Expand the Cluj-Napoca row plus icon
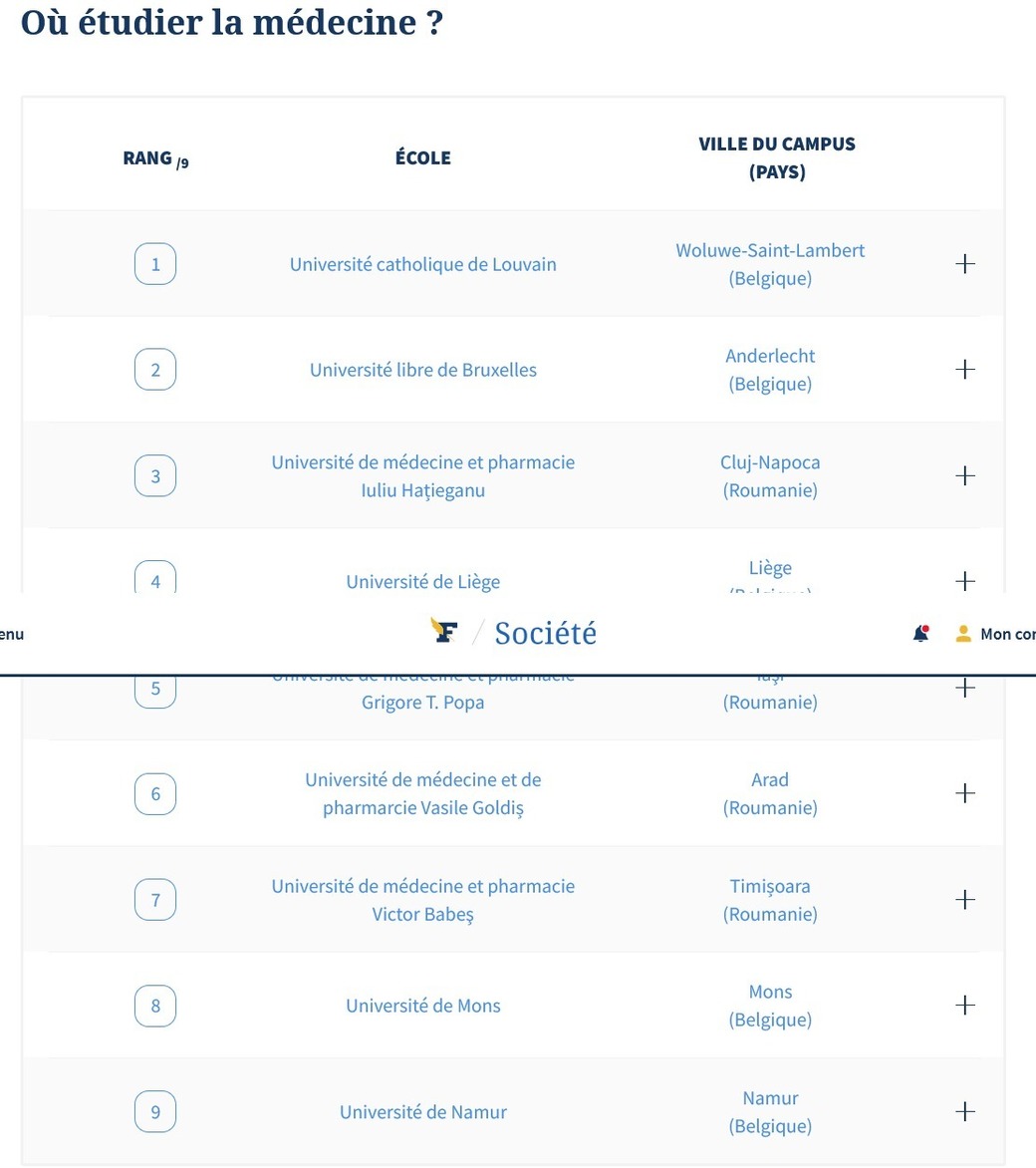This screenshot has height=1168, width=1036. pyautogui.click(x=964, y=476)
